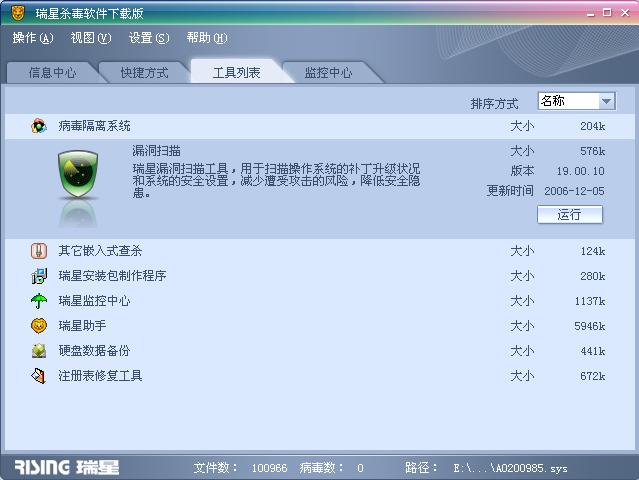The height and width of the screenshot is (480, 639).
Task: Click the 其它嵌入式查杀 row text
Action: (100, 251)
